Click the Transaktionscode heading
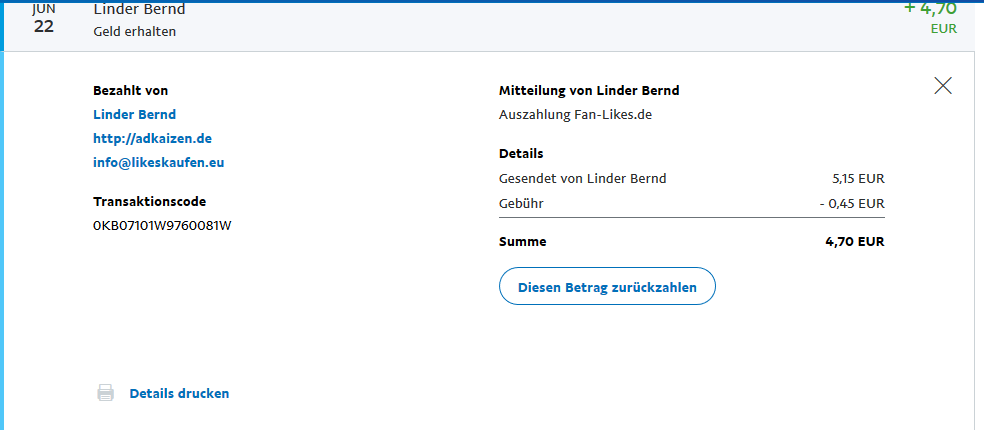 click(x=149, y=201)
